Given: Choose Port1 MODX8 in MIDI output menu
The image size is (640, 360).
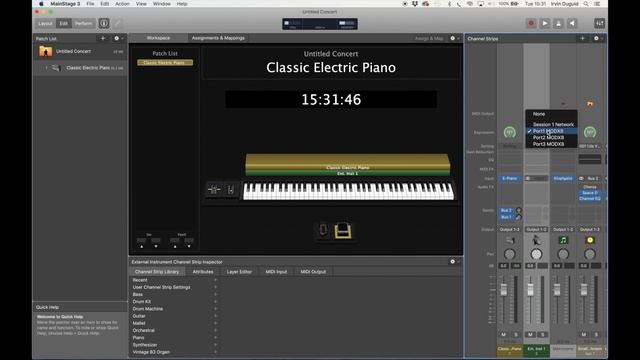Looking at the screenshot, I should [551, 131].
